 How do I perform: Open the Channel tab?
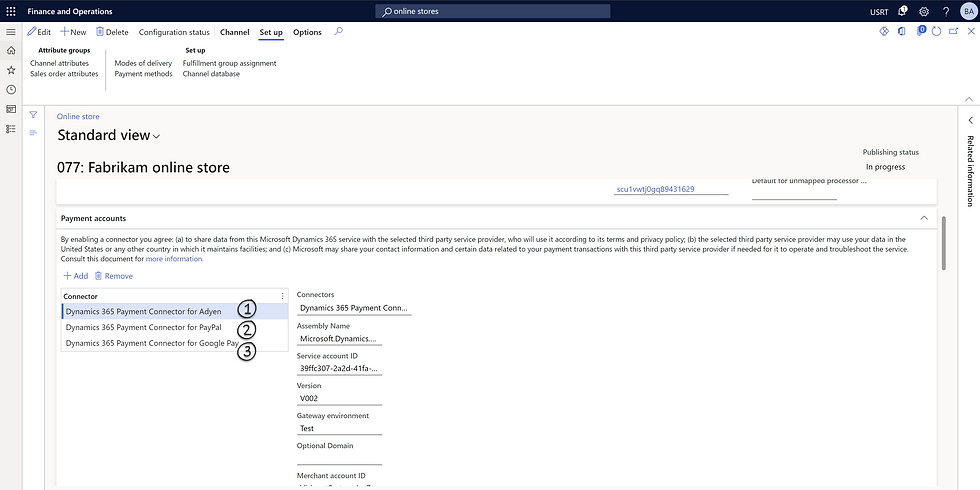click(x=235, y=32)
